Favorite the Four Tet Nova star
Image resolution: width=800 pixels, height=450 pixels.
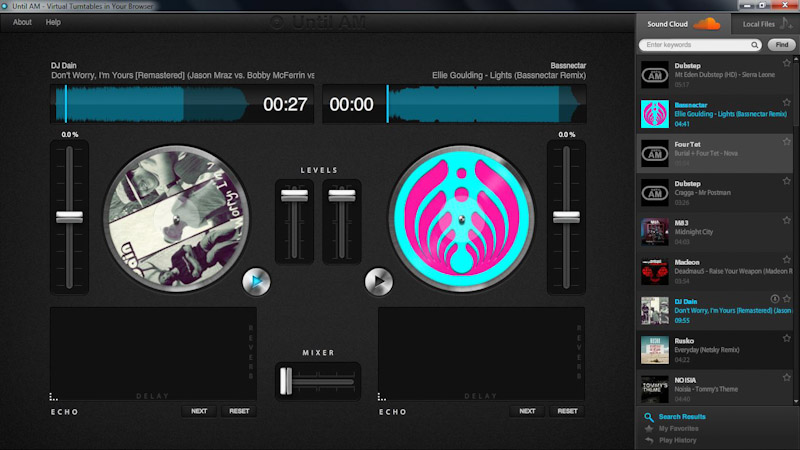pyautogui.click(x=786, y=142)
